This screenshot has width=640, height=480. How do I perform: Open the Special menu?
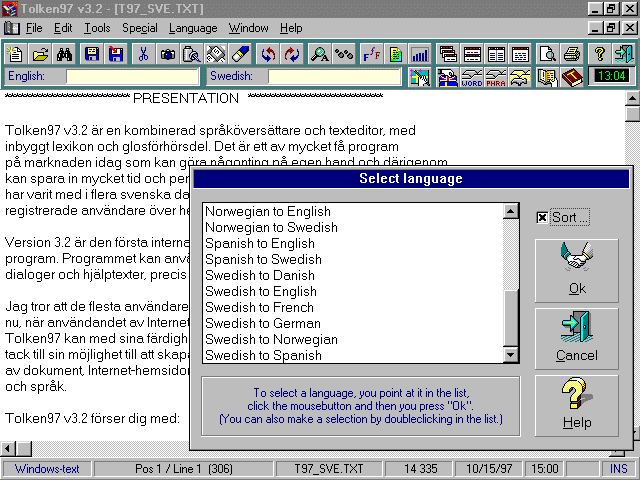tap(140, 28)
